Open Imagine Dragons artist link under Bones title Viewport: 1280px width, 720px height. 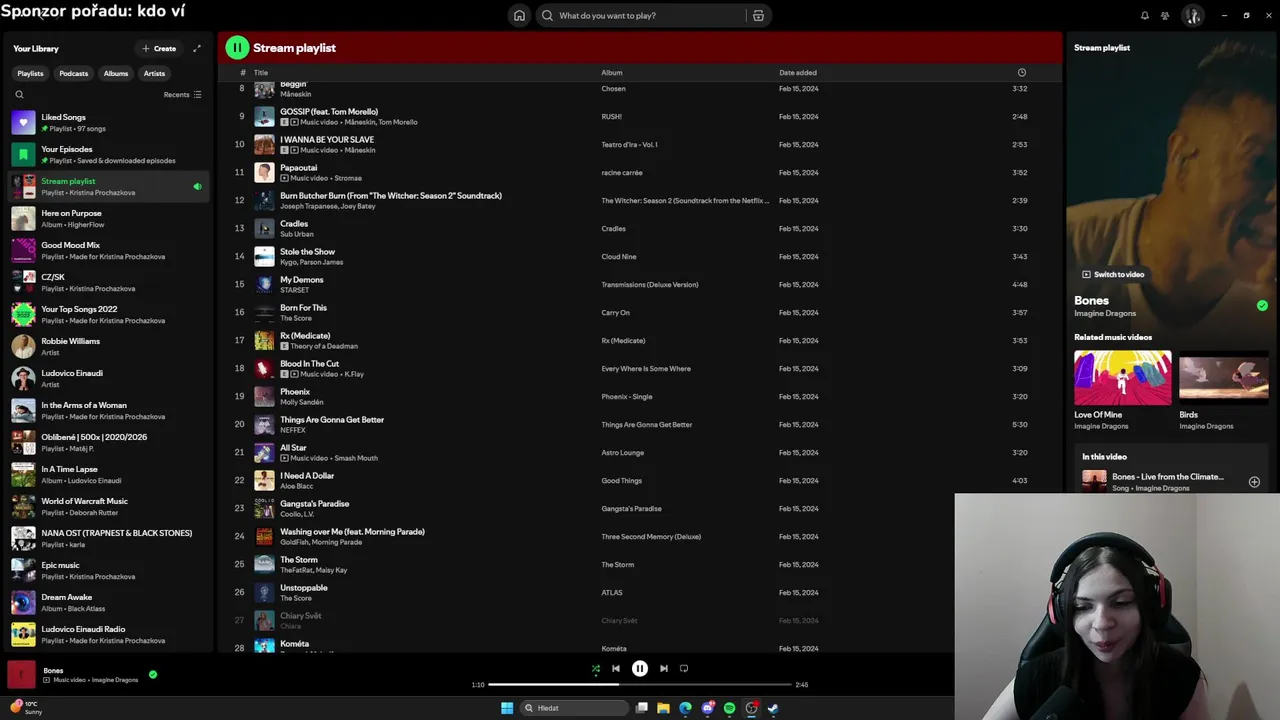1105,313
